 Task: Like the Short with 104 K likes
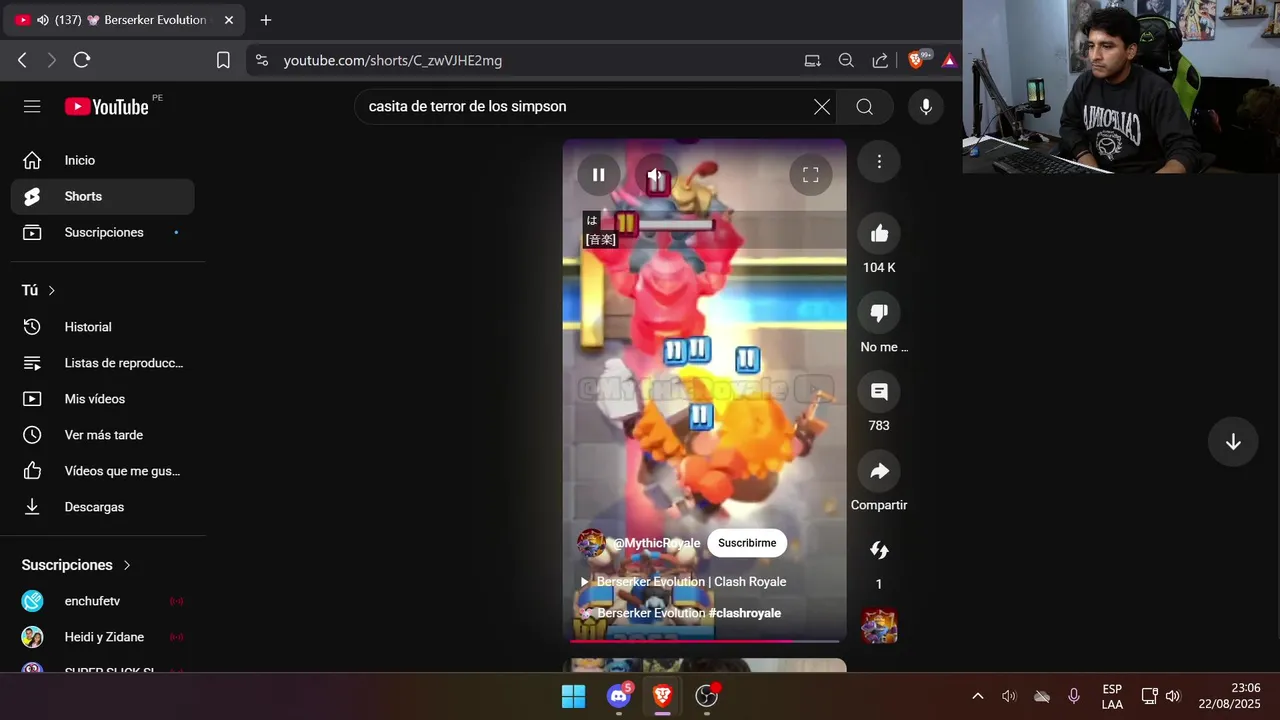coord(879,233)
